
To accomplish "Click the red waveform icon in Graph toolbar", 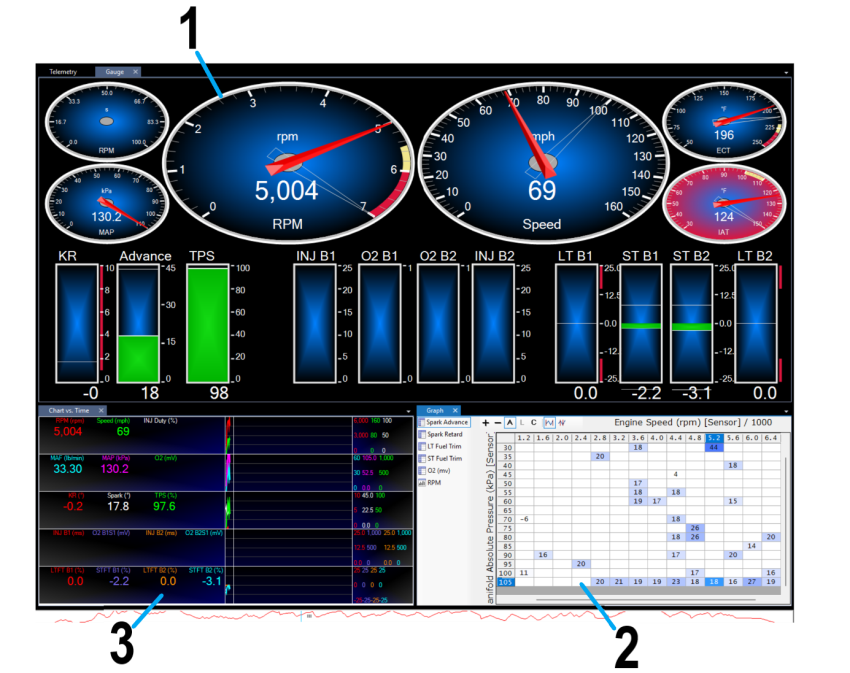I will click(x=562, y=423).
